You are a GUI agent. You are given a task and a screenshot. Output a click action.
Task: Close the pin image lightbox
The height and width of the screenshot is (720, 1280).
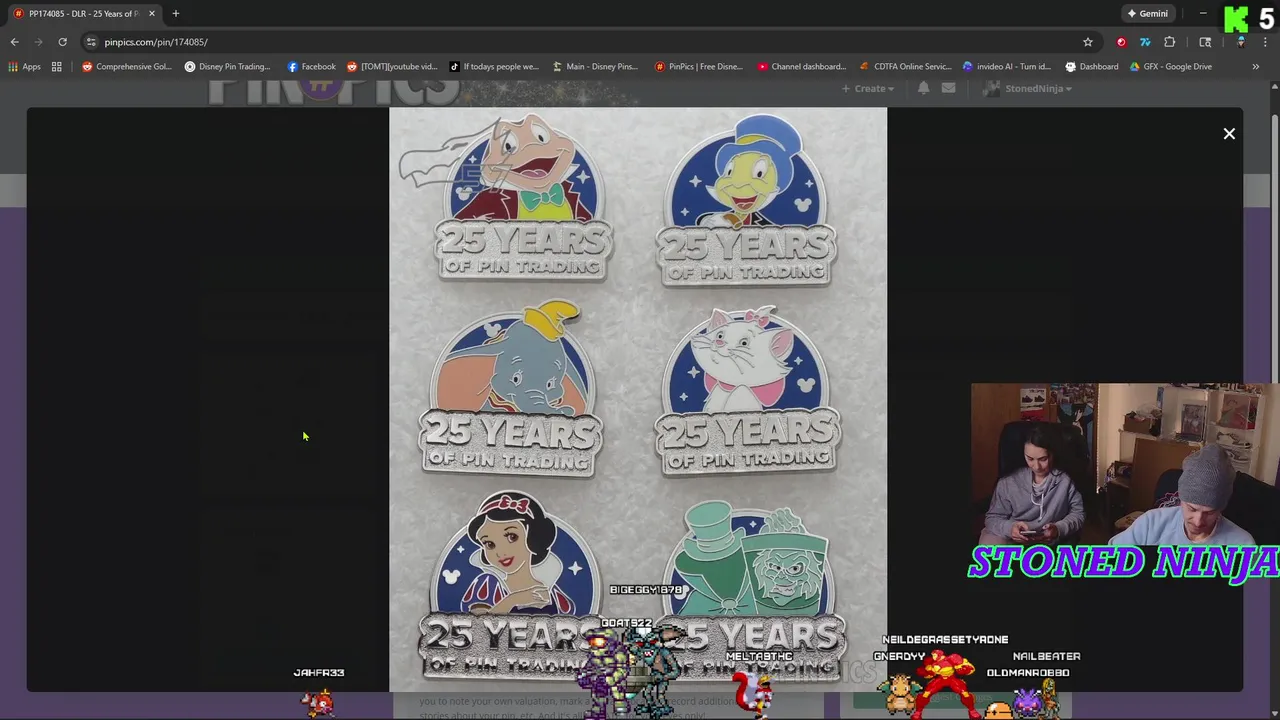[1229, 134]
